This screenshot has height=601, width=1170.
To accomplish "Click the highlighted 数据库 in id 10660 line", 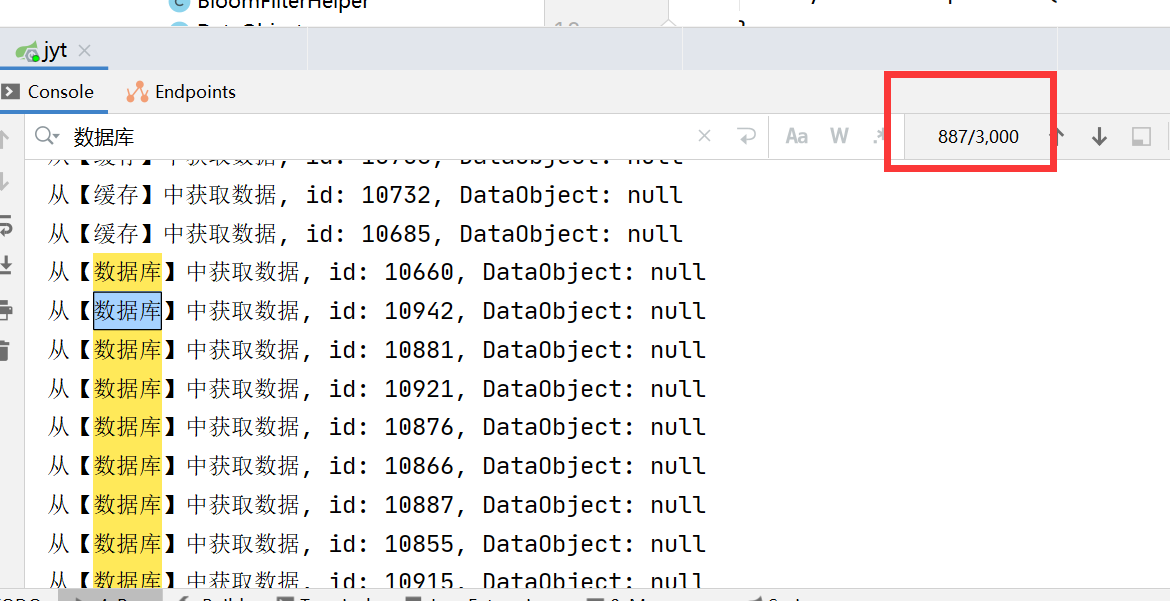I will pos(127,272).
